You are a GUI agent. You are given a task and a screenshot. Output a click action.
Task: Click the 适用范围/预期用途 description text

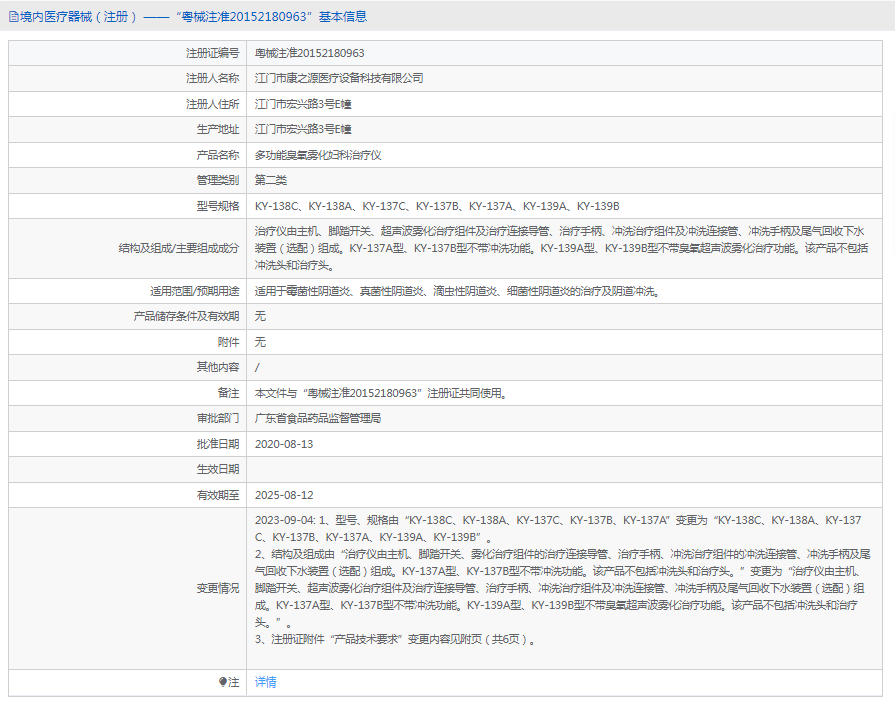pyautogui.click(x=456, y=291)
